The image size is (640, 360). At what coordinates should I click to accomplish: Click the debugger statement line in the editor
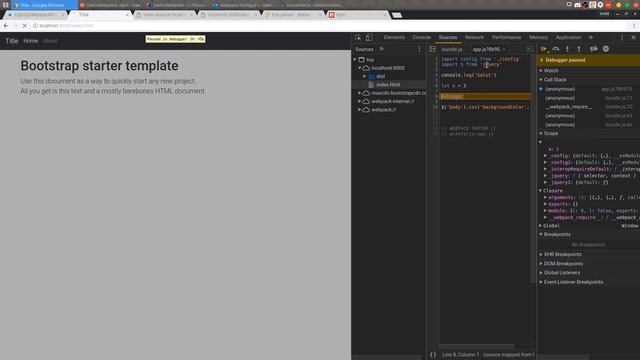pyautogui.click(x=486, y=96)
